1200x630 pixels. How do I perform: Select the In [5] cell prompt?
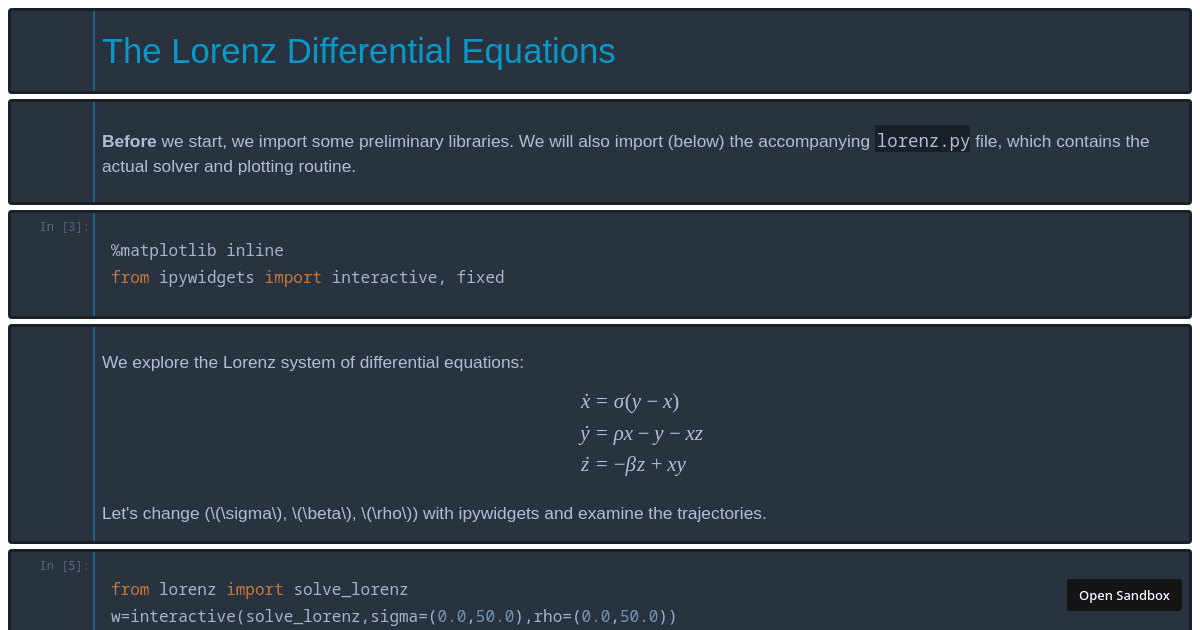click(64, 566)
